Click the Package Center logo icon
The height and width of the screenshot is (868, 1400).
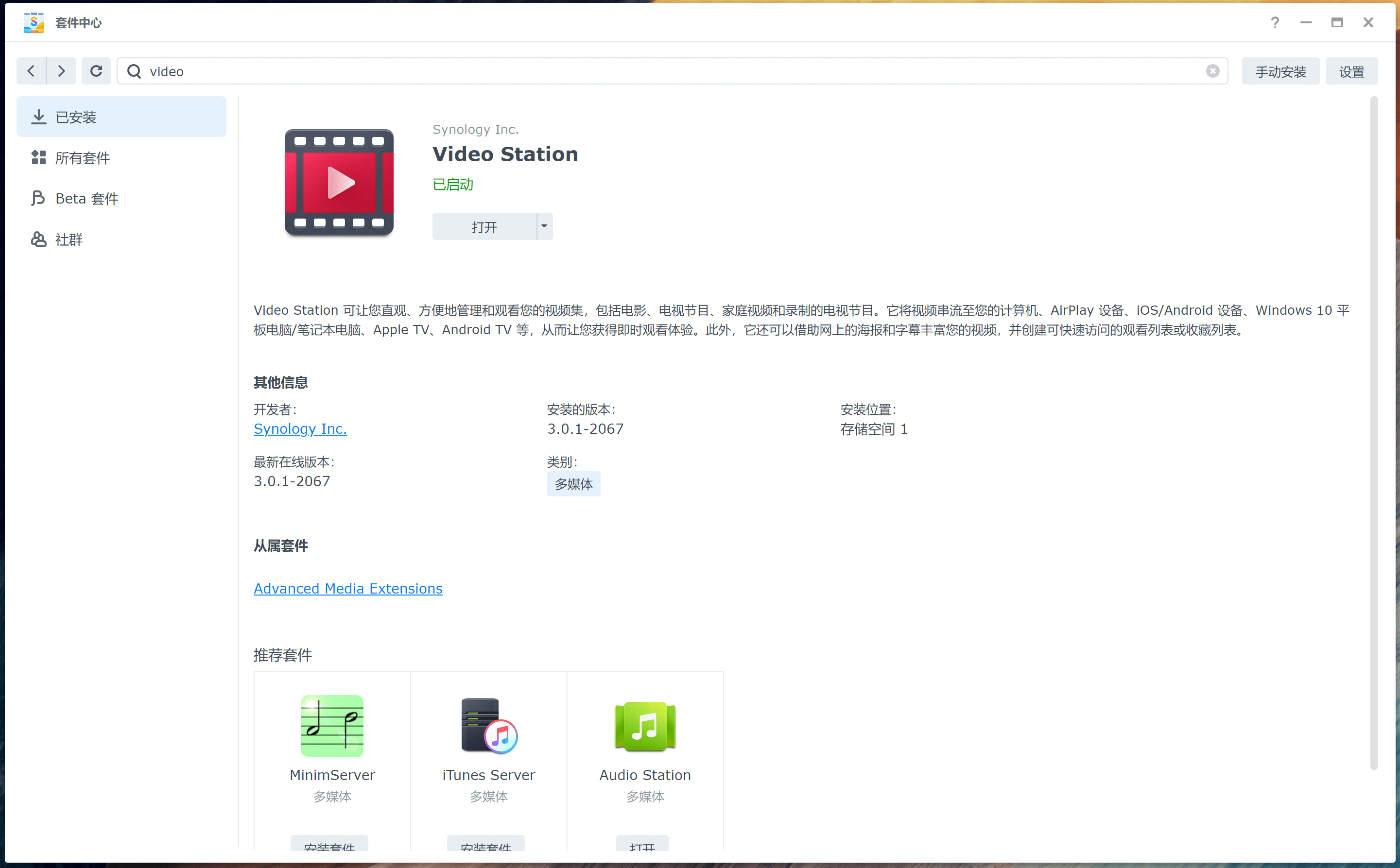click(34, 22)
